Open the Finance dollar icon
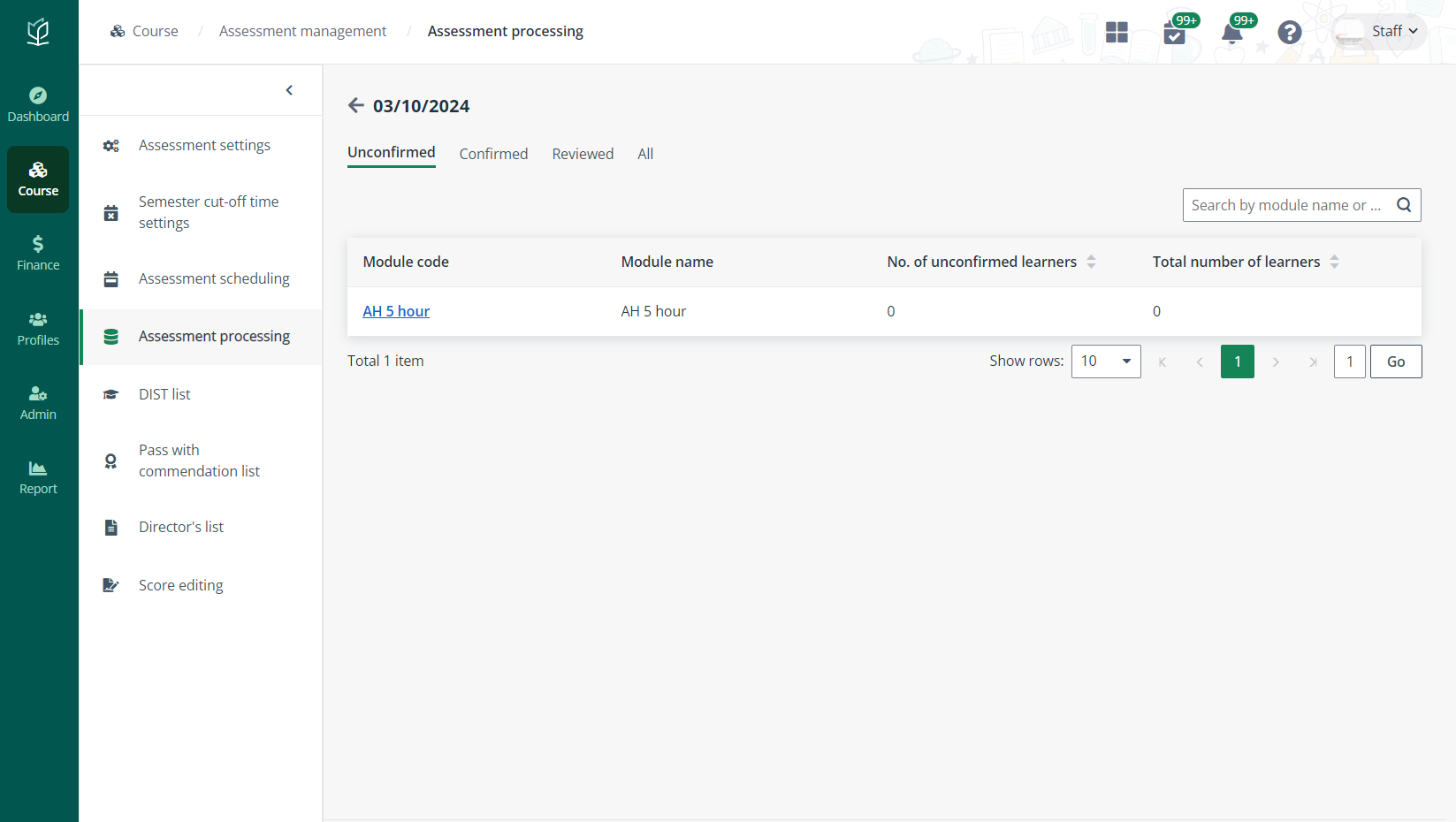 coord(38,244)
